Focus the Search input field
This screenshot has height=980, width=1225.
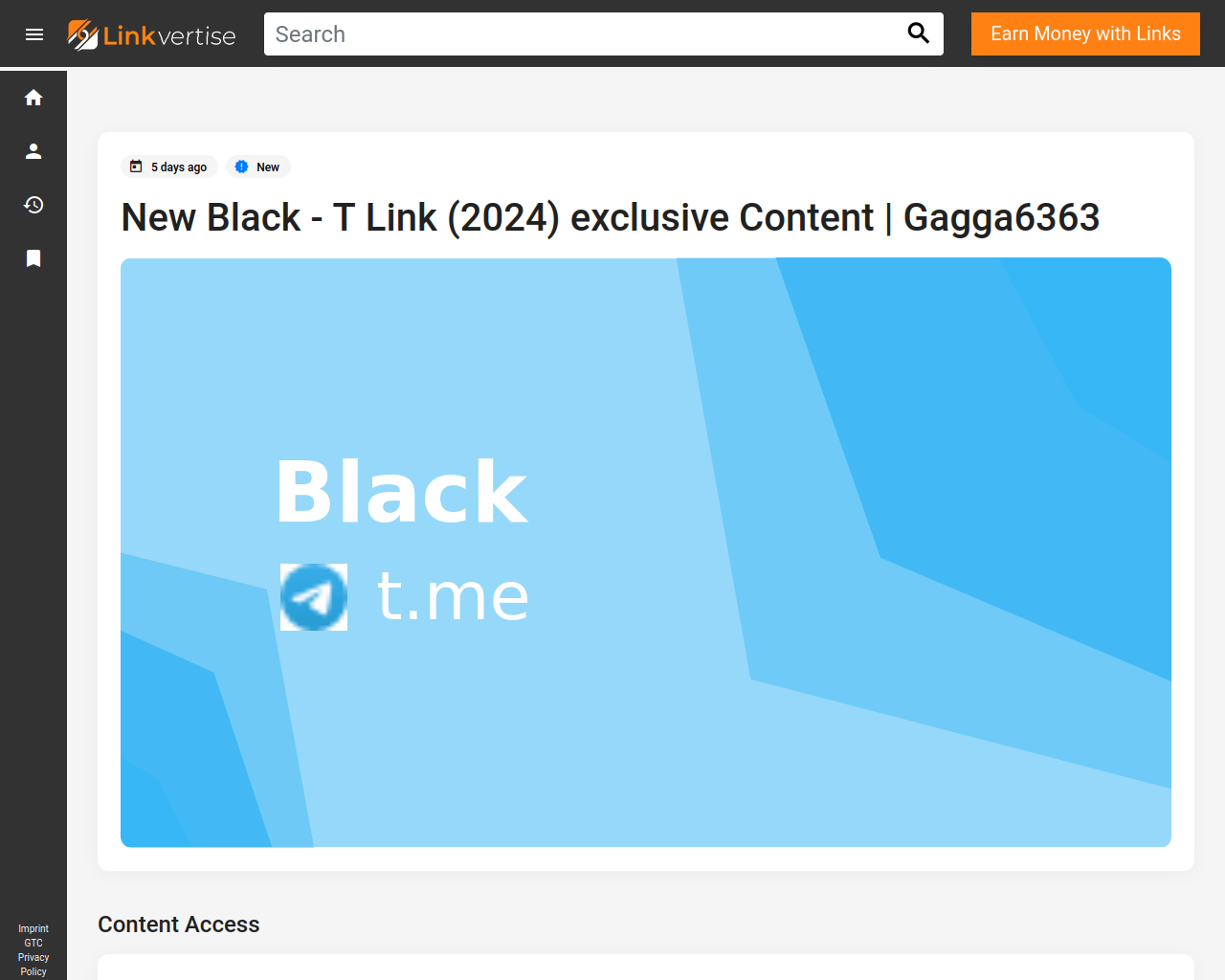pos(584,34)
